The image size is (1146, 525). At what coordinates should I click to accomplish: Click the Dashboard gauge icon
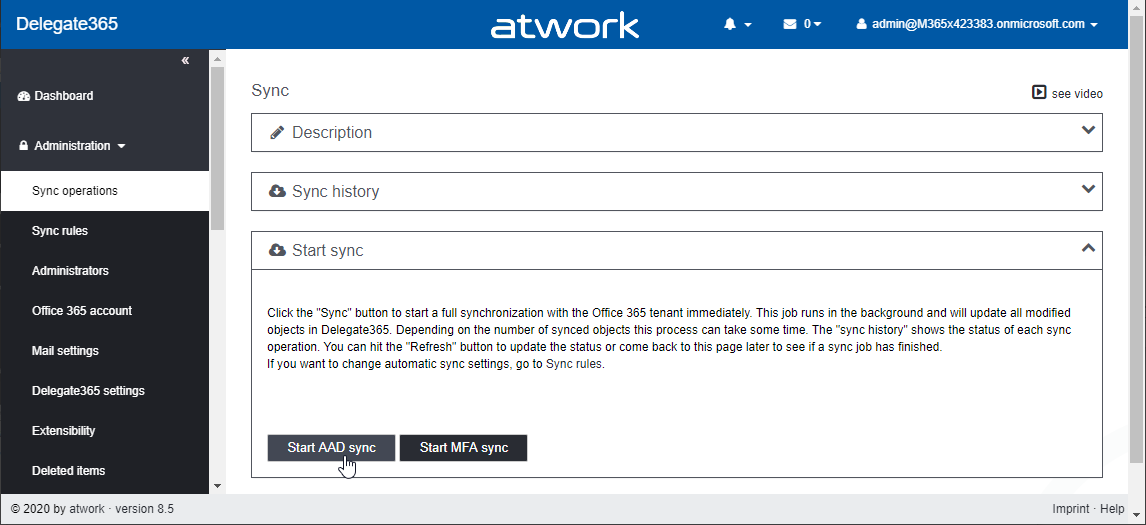click(x=24, y=96)
